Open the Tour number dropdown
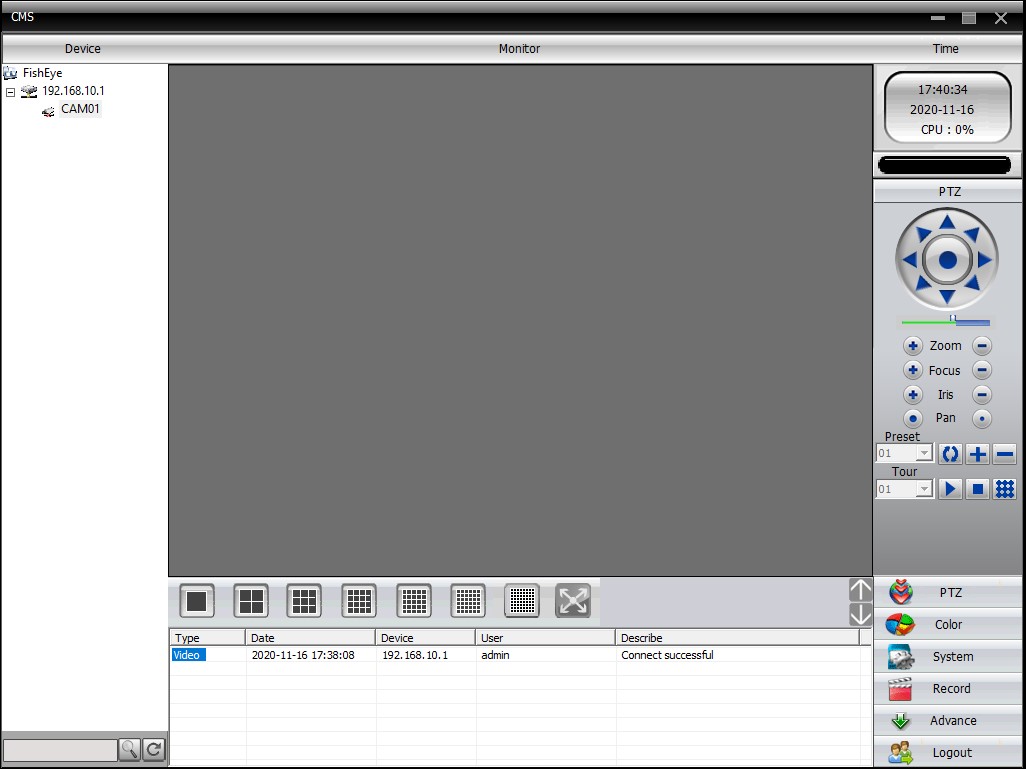The image size is (1026, 769). [x=924, y=489]
